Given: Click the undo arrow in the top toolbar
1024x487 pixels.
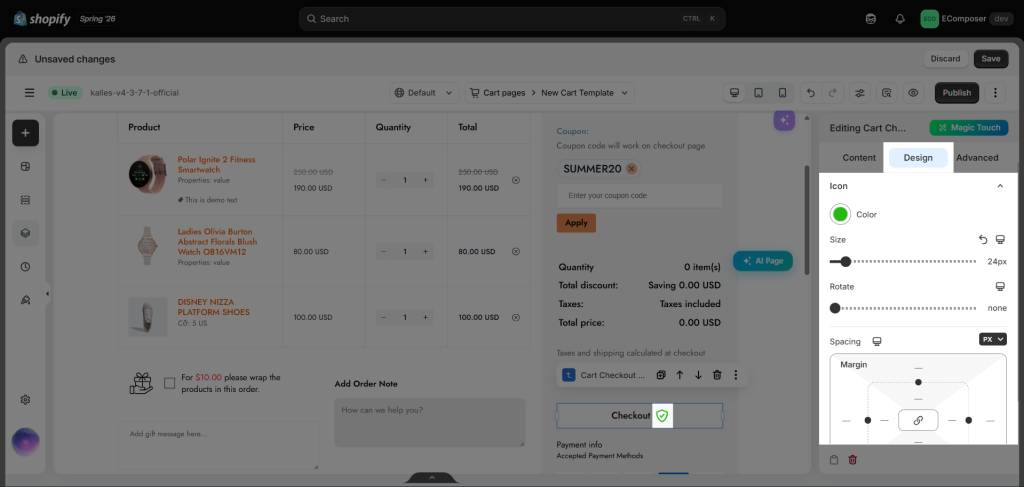Looking at the screenshot, I should coord(811,93).
